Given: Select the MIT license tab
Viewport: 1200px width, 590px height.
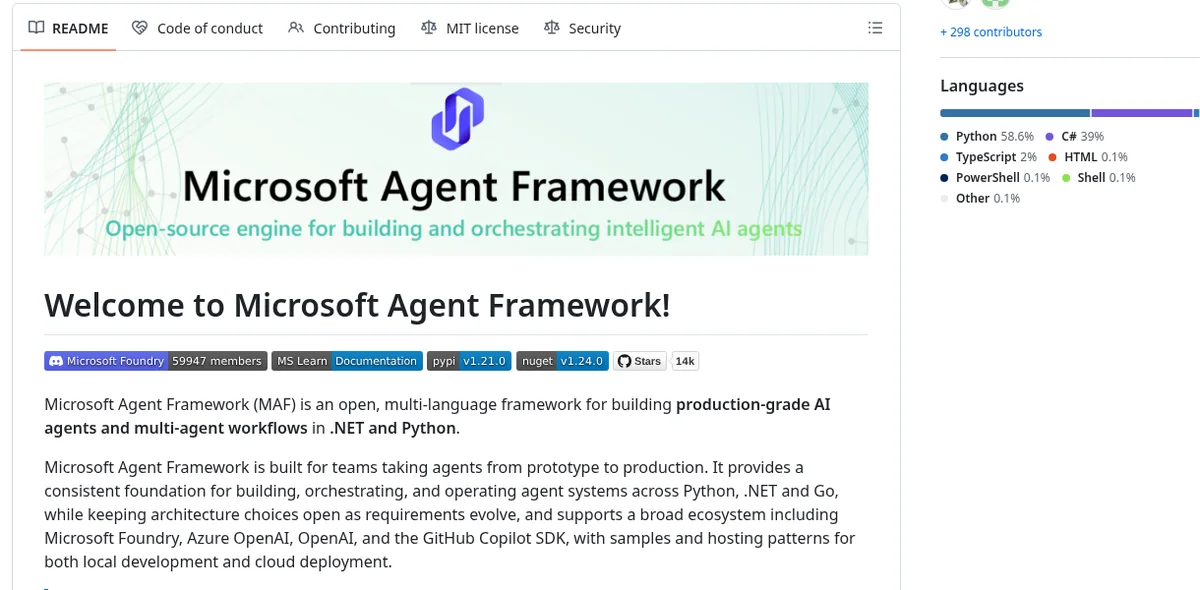Looking at the screenshot, I should (470, 28).
